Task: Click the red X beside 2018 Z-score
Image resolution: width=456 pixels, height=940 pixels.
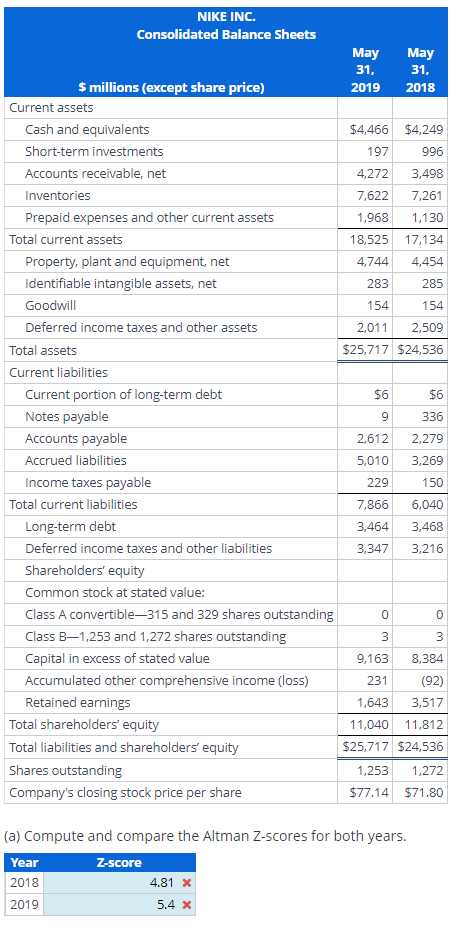Action: tap(186, 883)
